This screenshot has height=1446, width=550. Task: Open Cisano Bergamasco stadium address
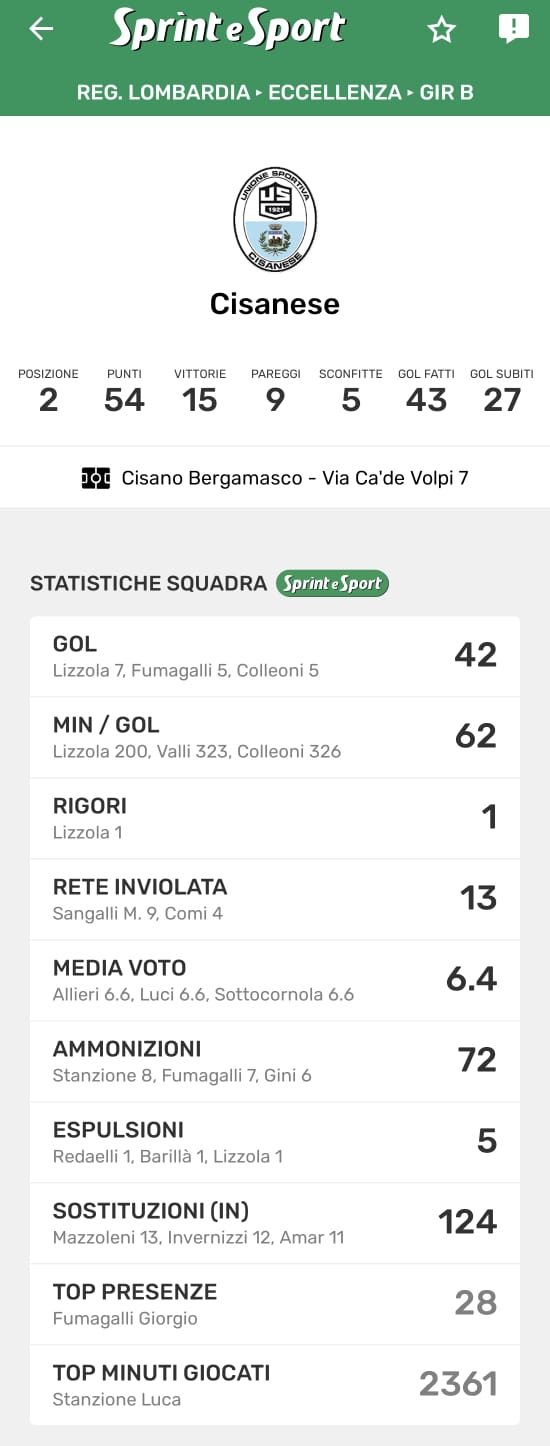295,478
